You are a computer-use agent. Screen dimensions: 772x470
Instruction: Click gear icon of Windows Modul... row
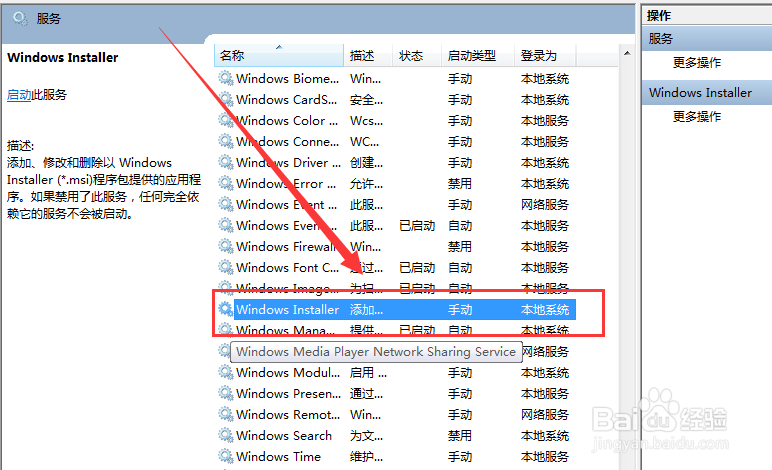click(226, 372)
